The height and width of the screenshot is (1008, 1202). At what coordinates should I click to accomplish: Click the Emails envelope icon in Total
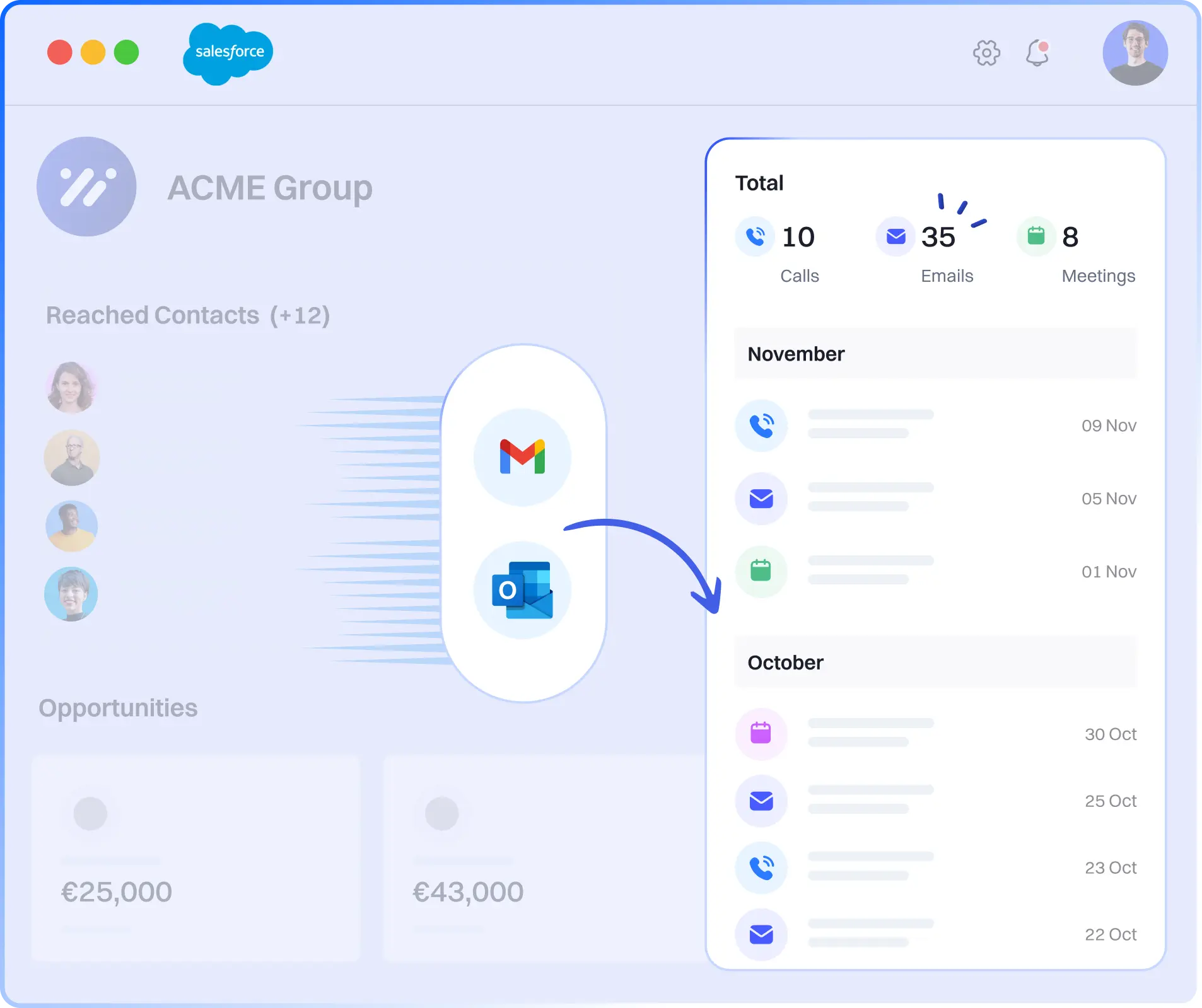tap(896, 236)
